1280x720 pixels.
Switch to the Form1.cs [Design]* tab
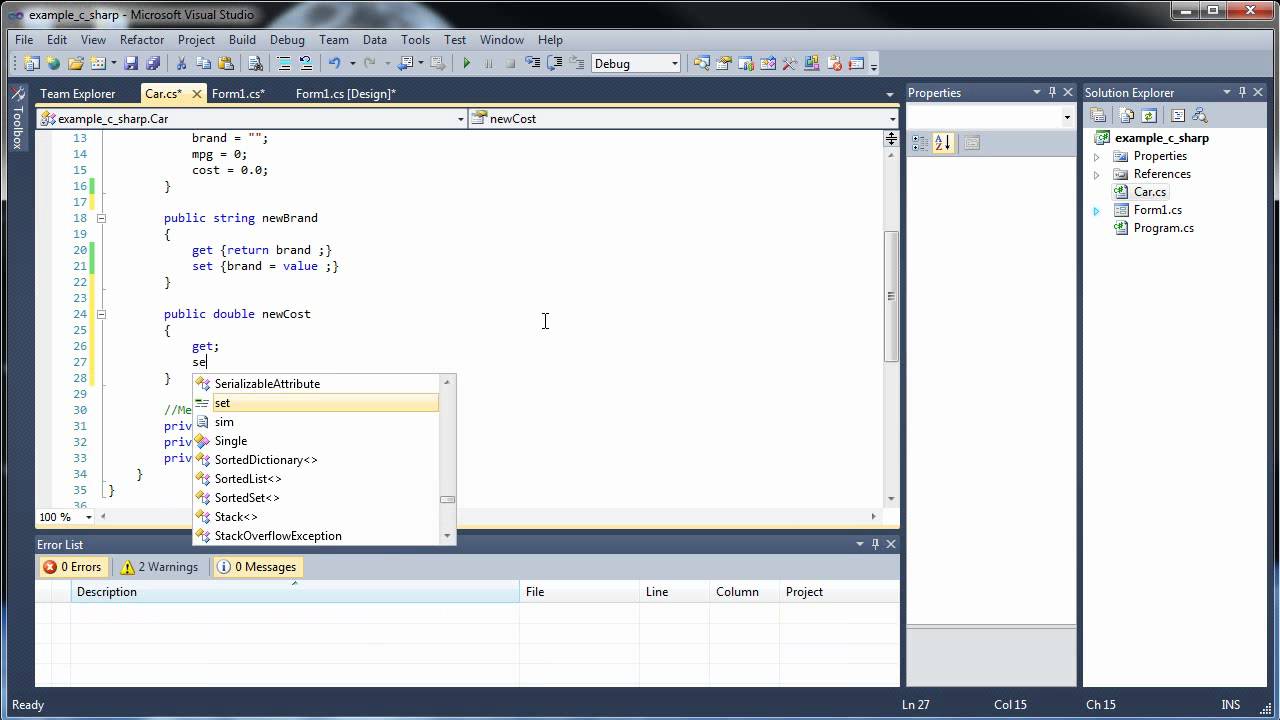point(345,94)
